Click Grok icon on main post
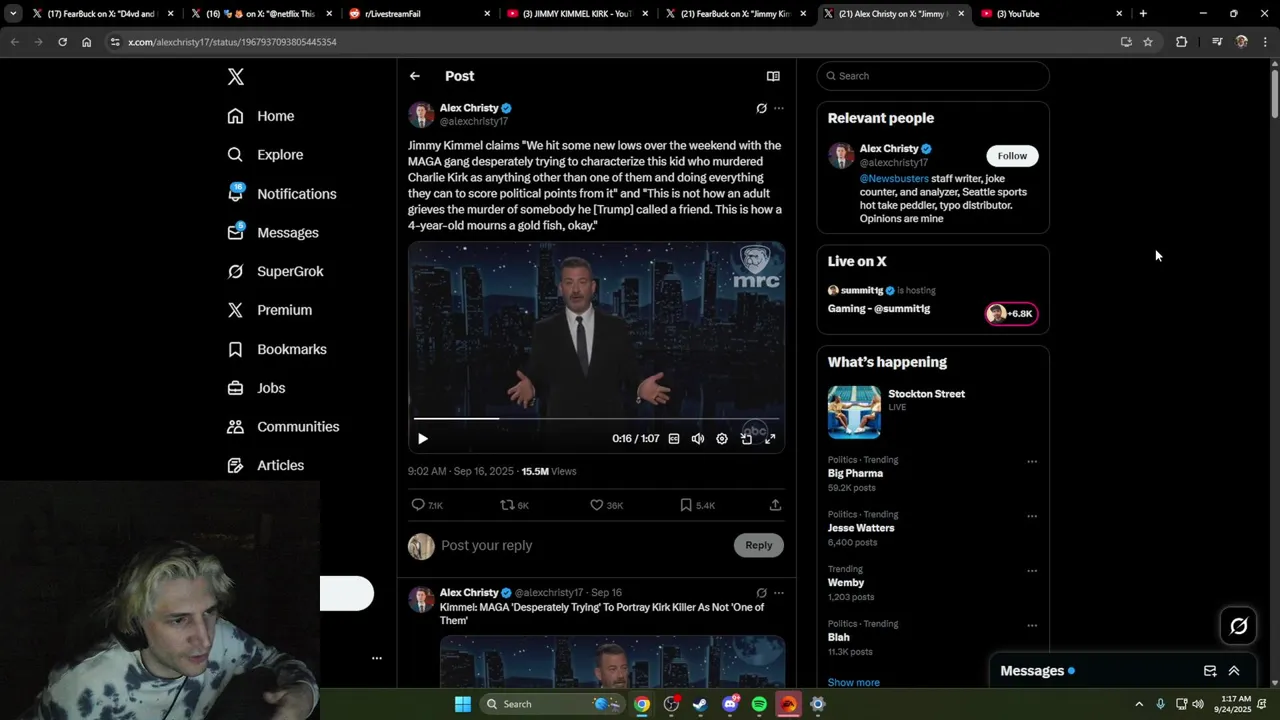Image resolution: width=1280 pixels, height=720 pixels. tap(761, 108)
